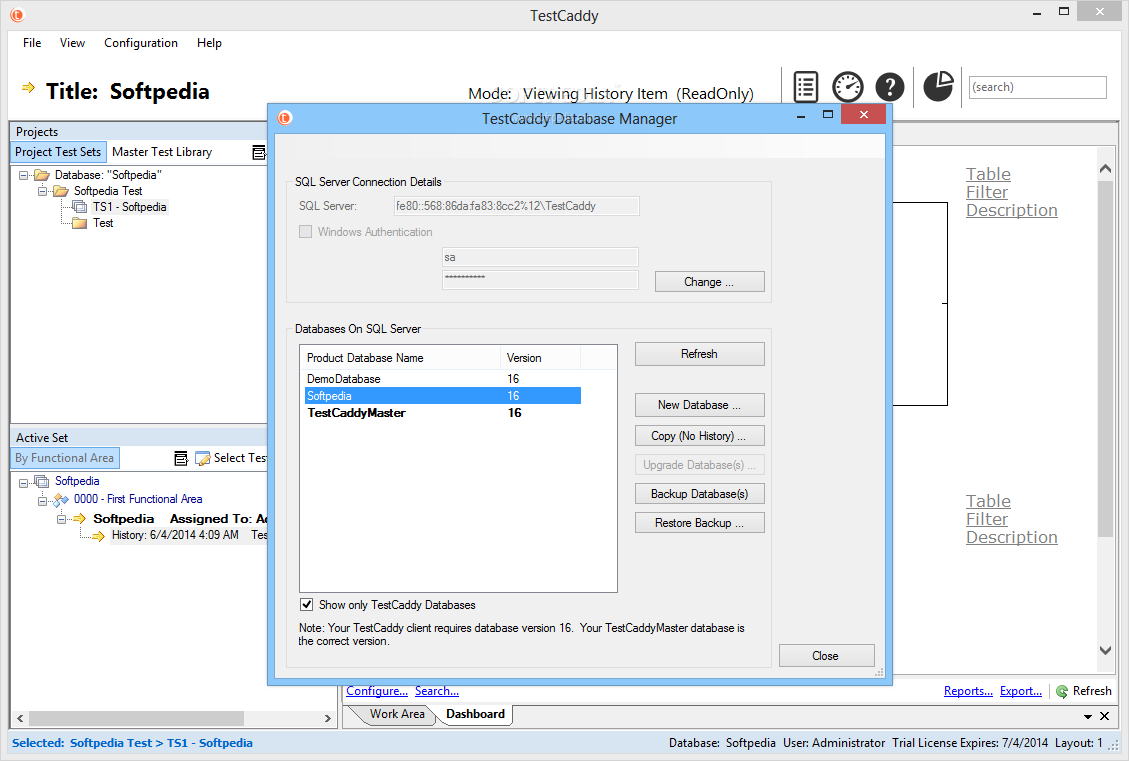
Task: Close the Dashboard pane with X
Action: (1105, 716)
